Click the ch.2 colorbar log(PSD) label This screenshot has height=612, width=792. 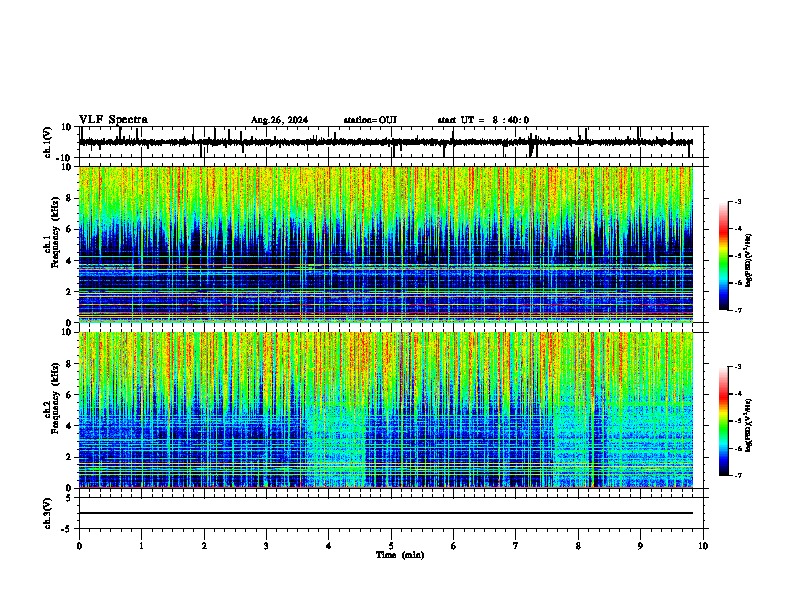pos(749,425)
